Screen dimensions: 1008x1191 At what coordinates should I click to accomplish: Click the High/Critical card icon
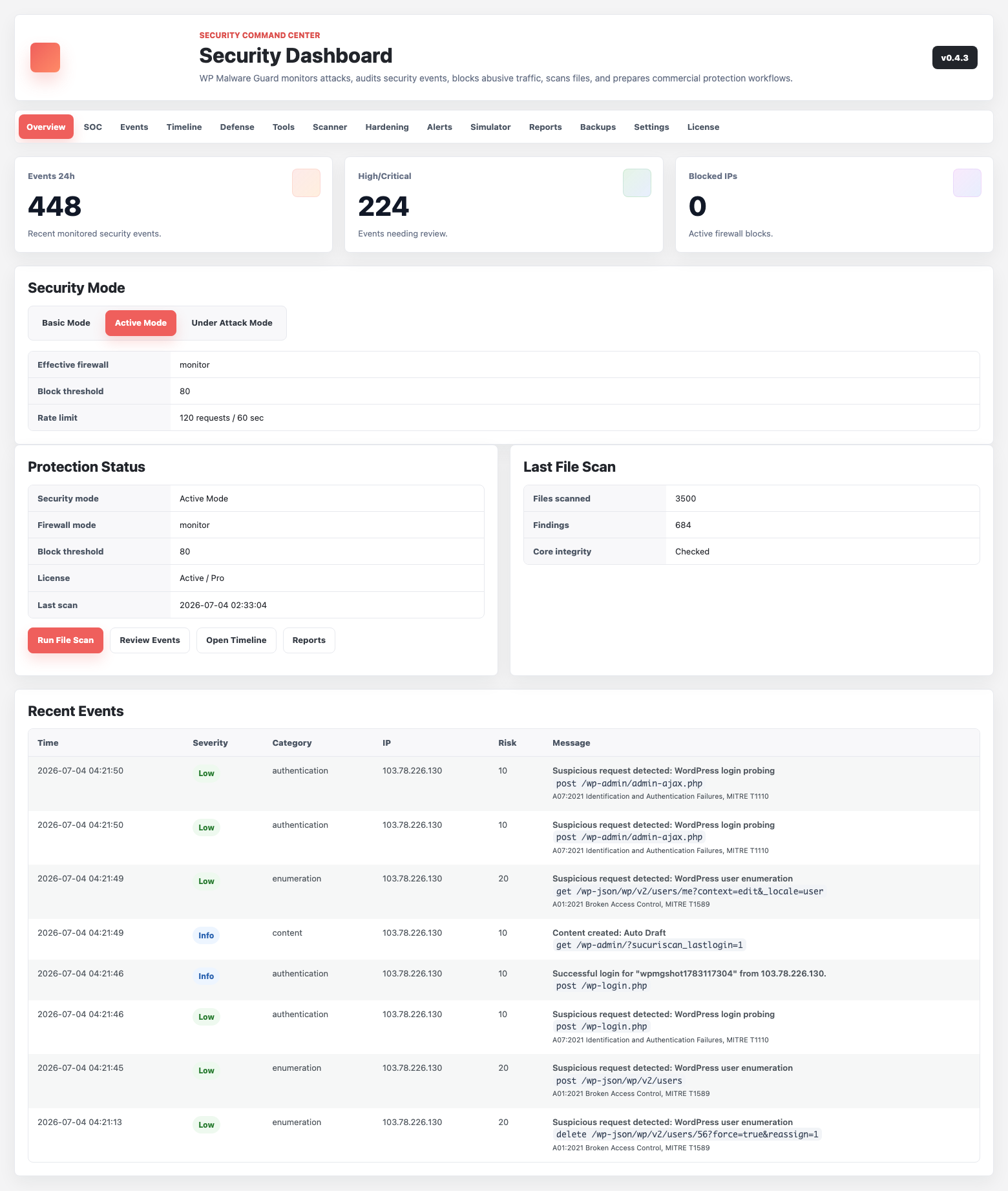click(x=637, y=183)
